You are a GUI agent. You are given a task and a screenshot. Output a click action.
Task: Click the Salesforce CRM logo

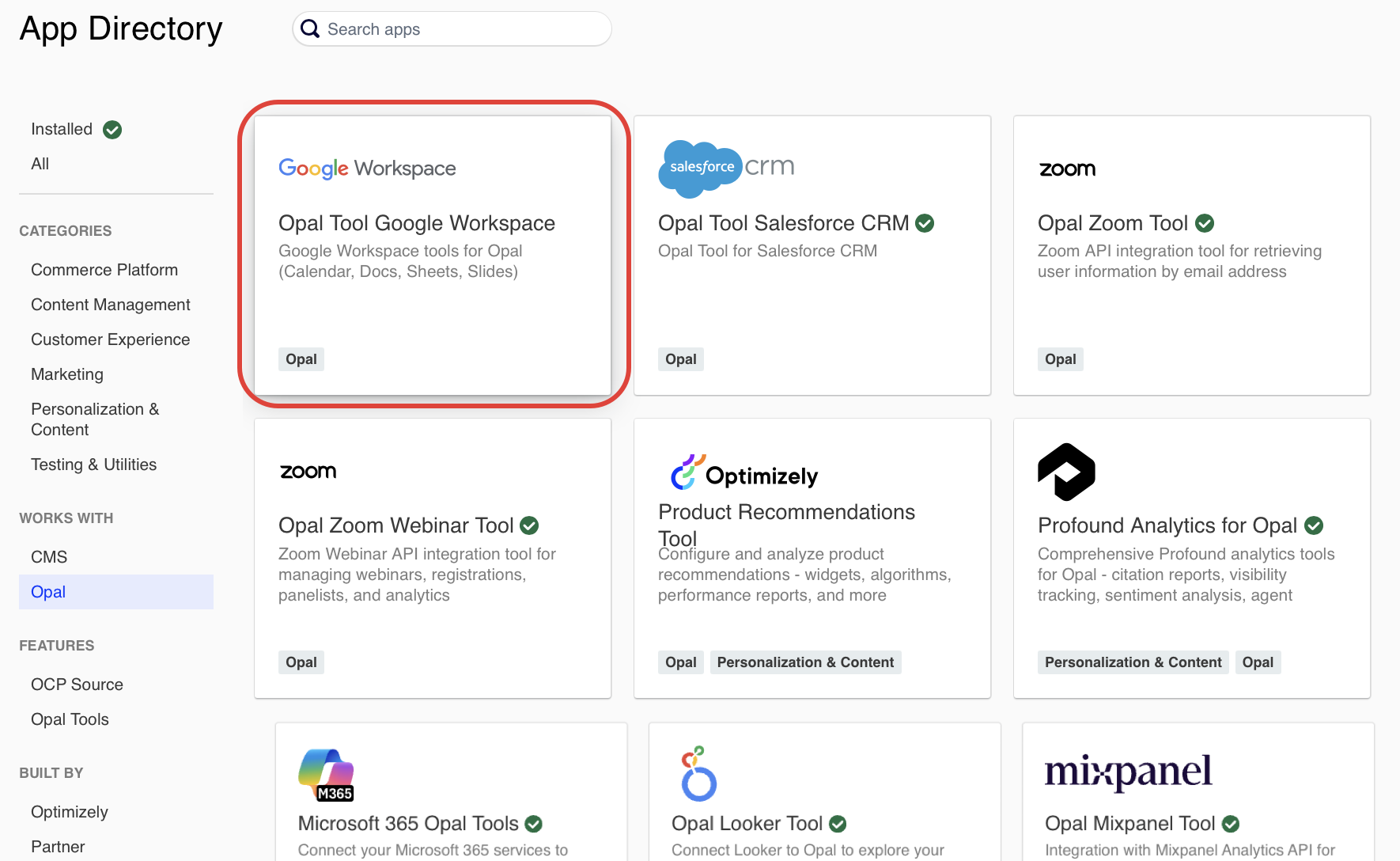pyautogui.click(x=726, y=169)
